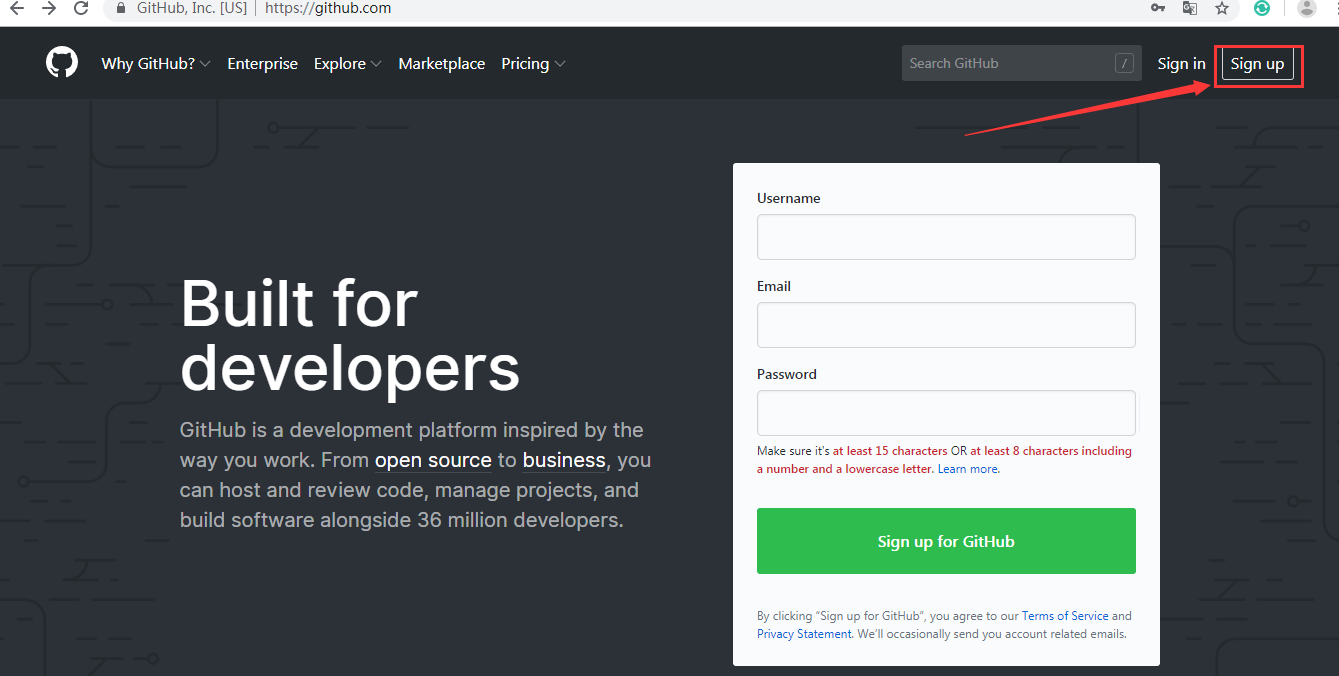Click the Sign up button in header
This screenshot has height=676, width=1339.
(x=1257, y=64)
